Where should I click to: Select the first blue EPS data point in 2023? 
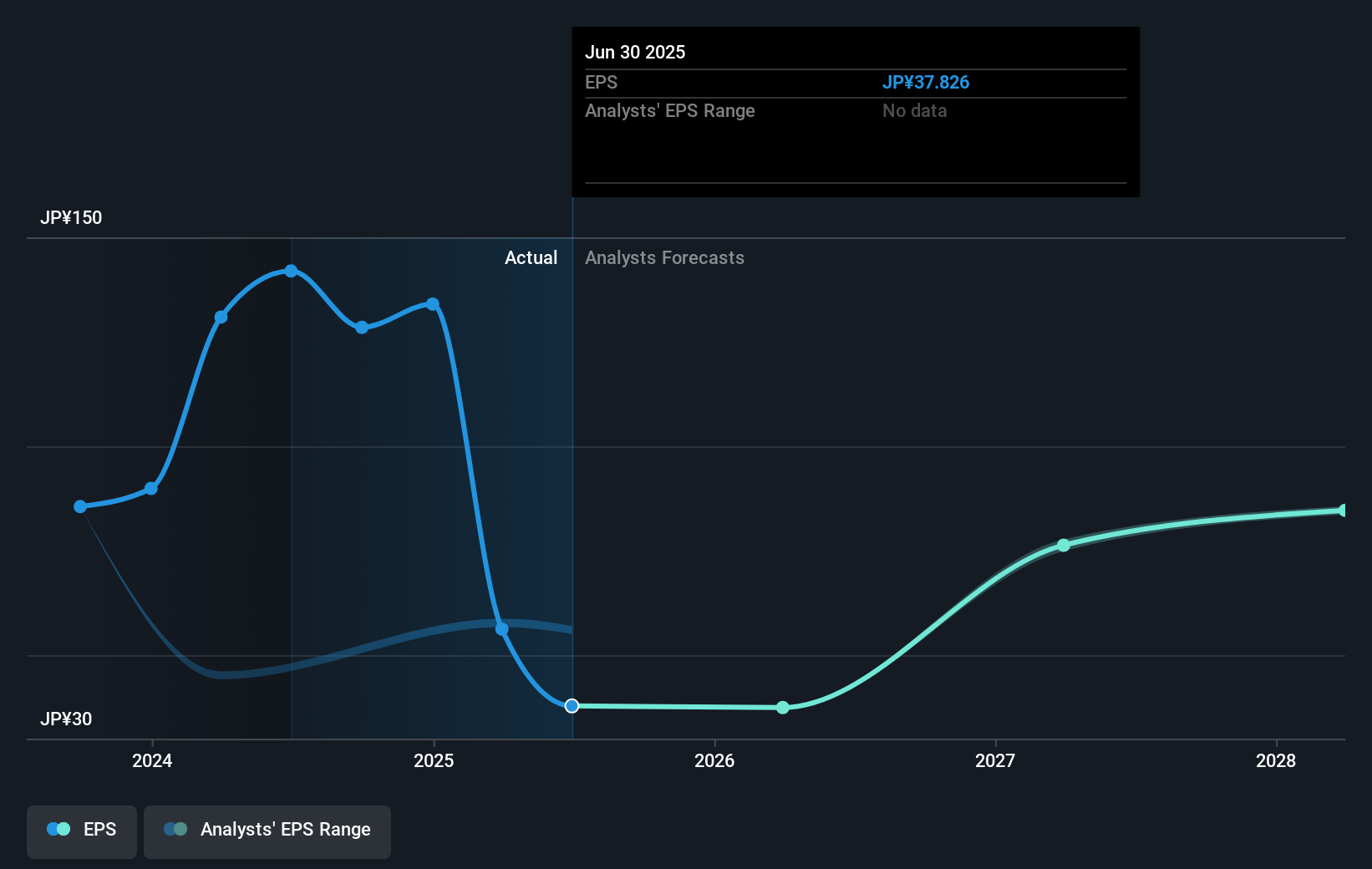point(79,506)
